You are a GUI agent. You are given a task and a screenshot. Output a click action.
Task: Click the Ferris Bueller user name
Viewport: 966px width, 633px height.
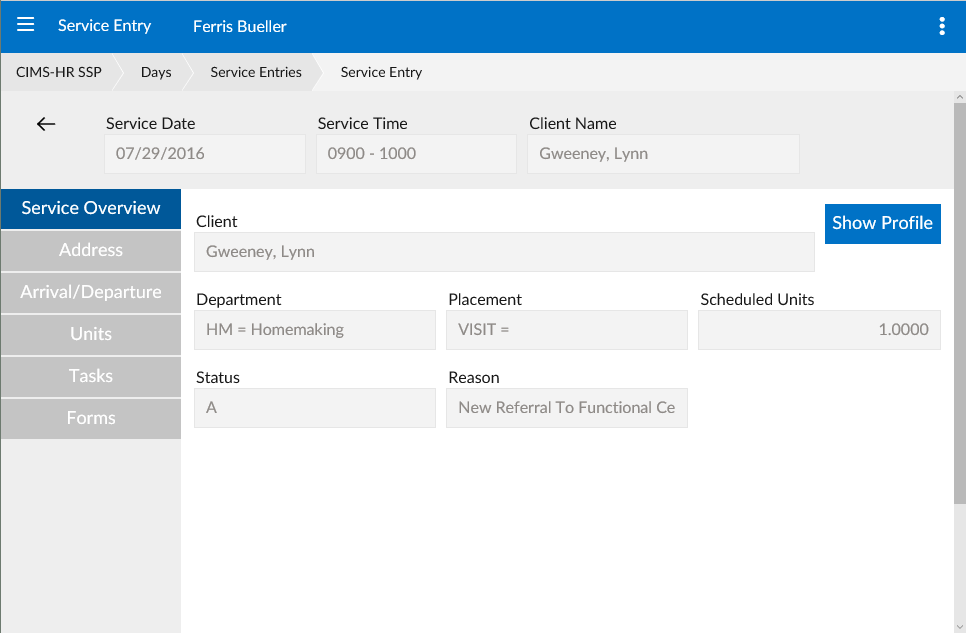coord(240,26)
